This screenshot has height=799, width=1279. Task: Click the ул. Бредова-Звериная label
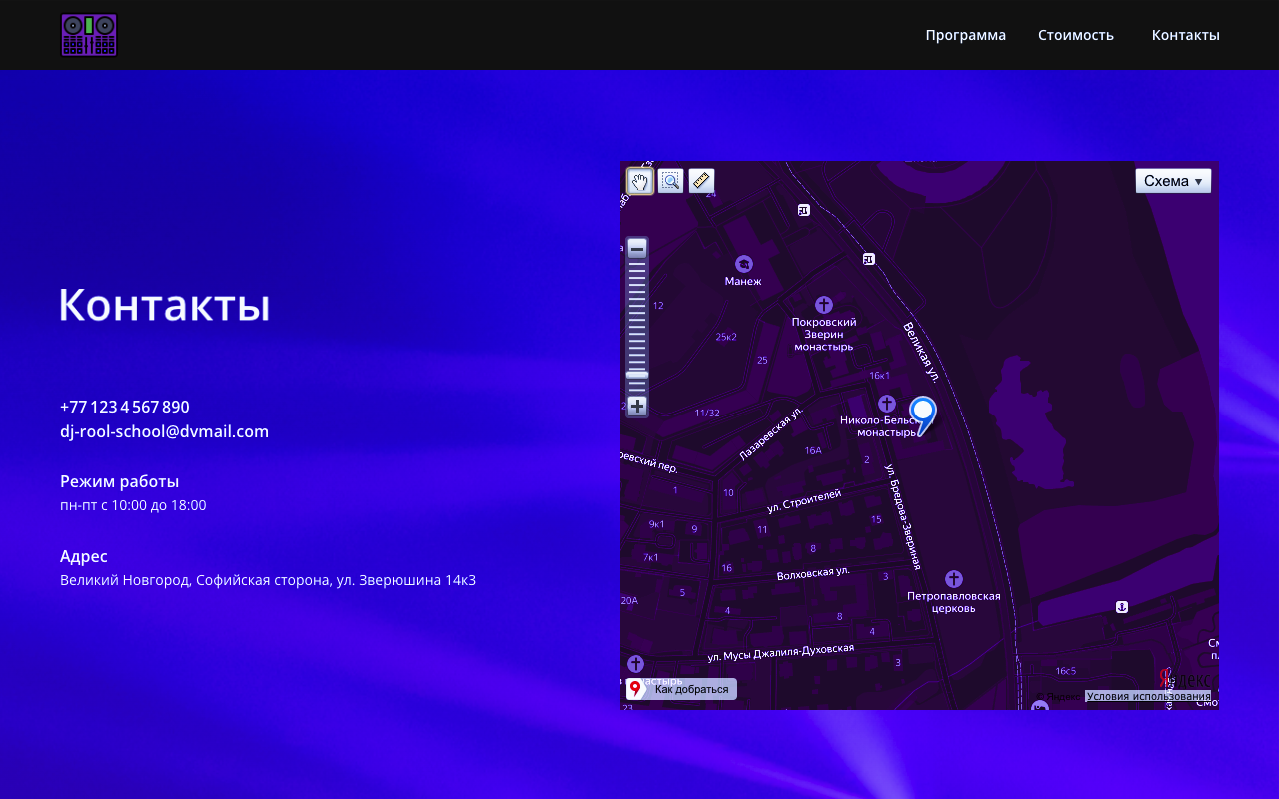[x=902, y=517]
